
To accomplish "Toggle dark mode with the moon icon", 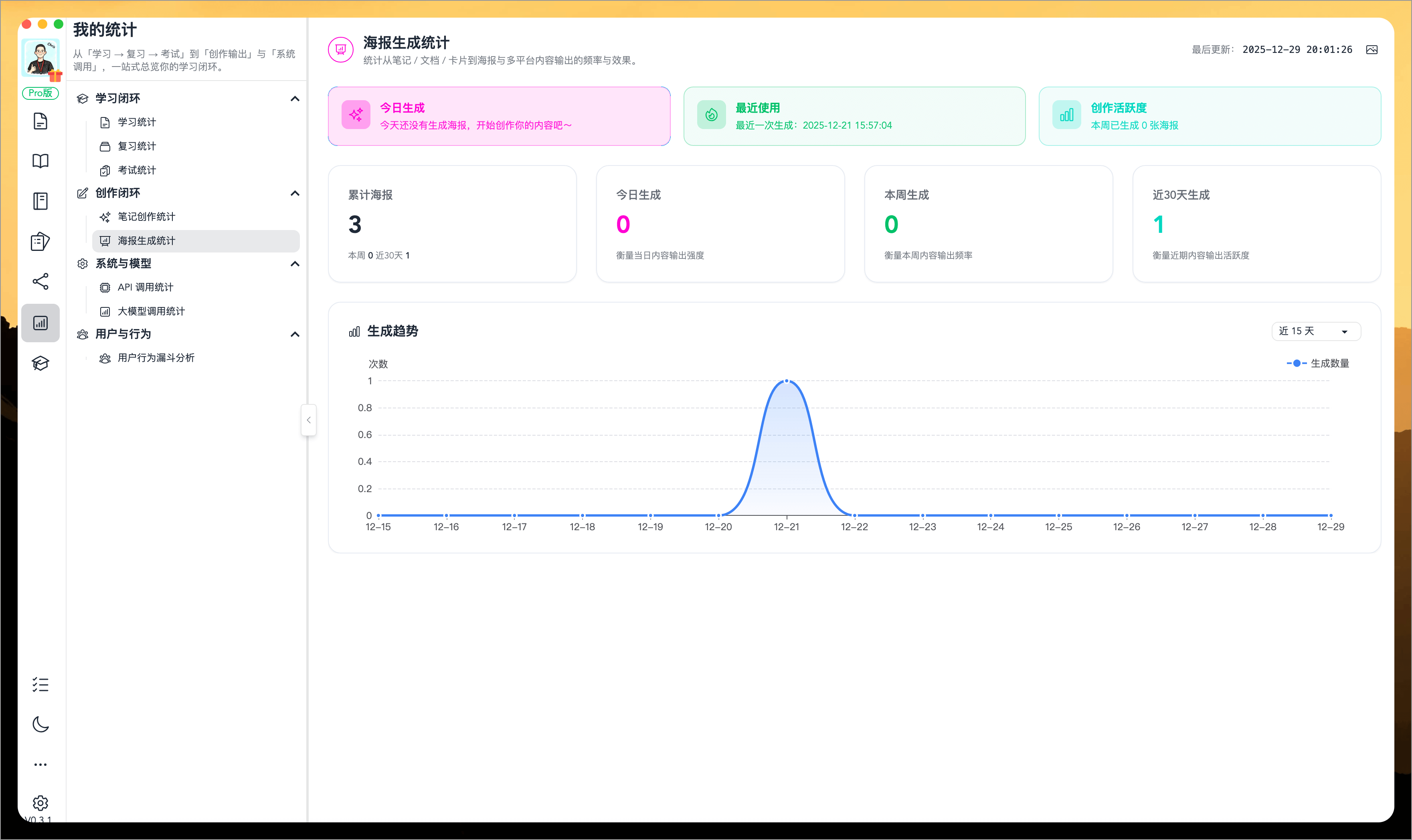I will [x=40, y=724].
